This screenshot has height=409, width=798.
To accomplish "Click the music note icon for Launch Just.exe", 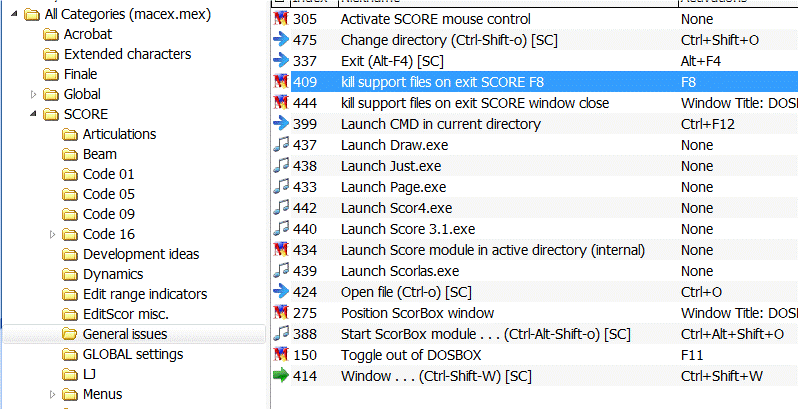I will click(281, 166).
